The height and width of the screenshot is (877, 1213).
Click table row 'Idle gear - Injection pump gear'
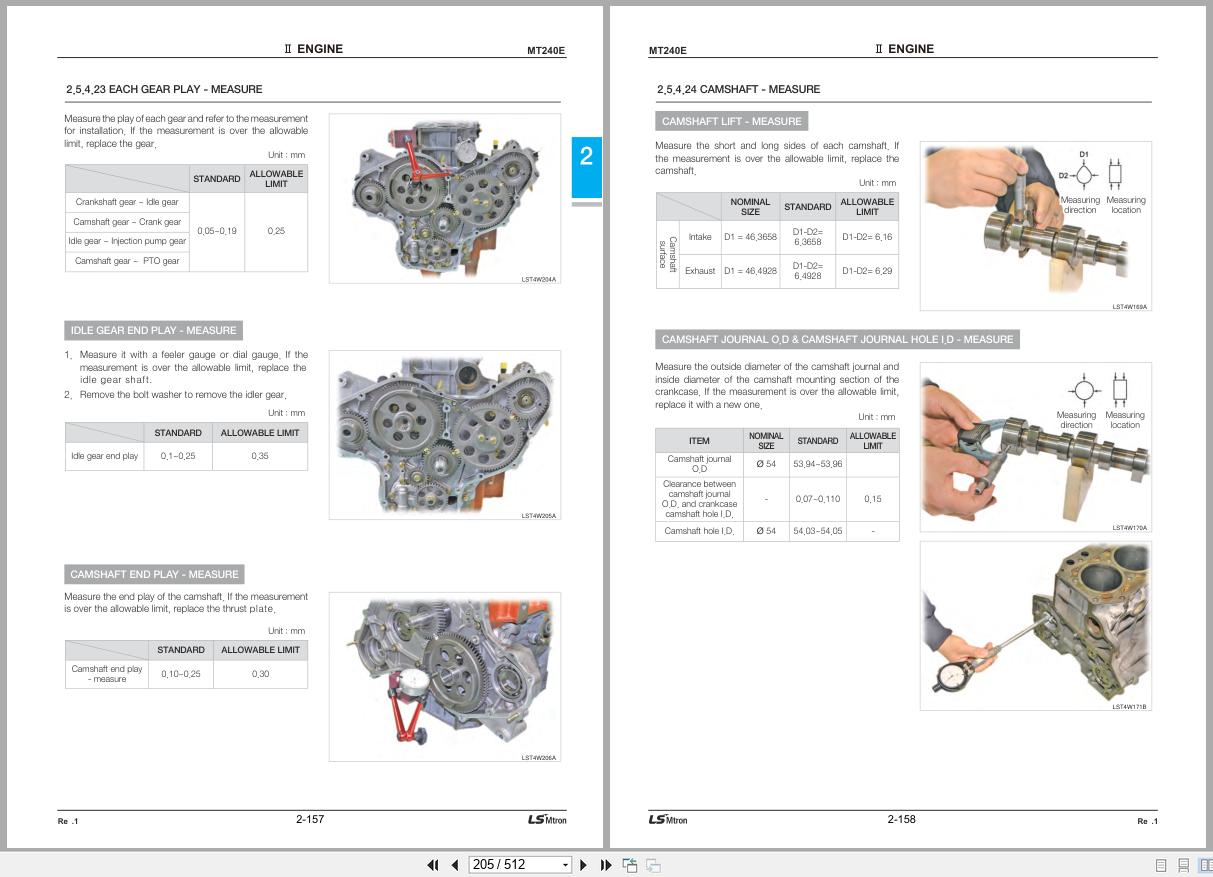pos(127,241)
